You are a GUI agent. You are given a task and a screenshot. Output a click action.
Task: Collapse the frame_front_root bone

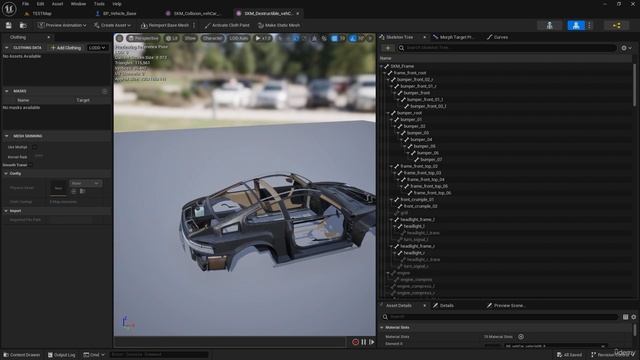385,73
